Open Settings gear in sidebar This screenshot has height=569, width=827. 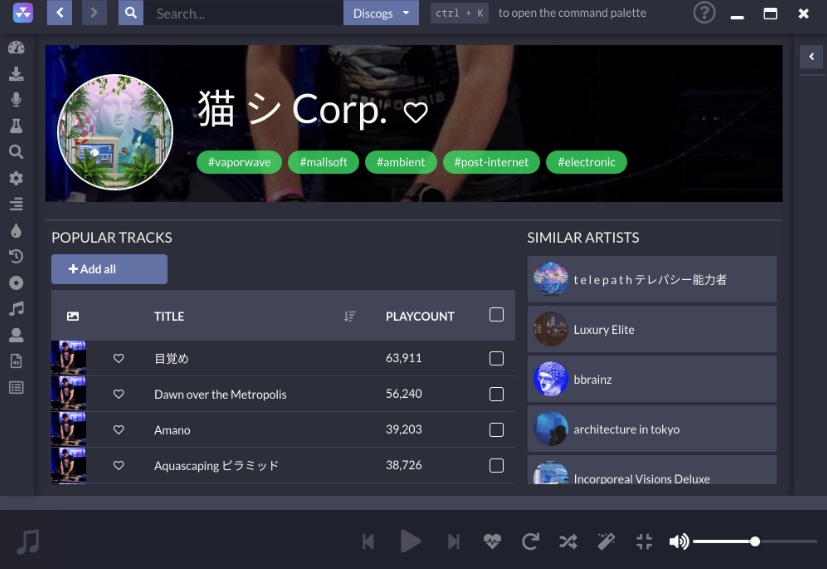pos(16,178)
